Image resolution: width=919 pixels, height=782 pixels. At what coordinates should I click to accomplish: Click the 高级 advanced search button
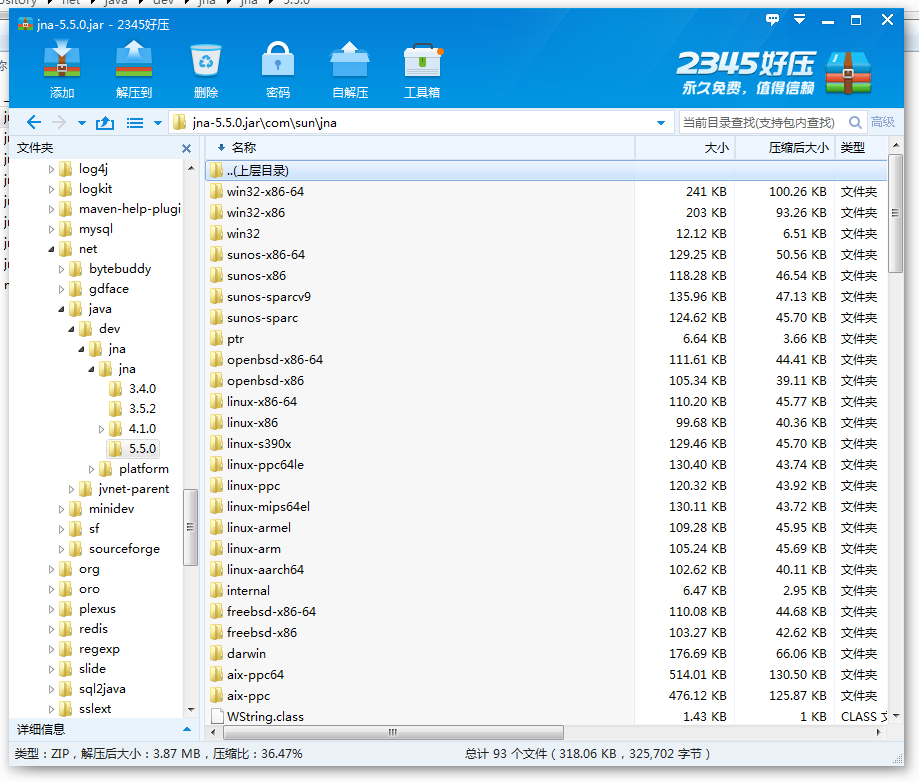[883, 121]
